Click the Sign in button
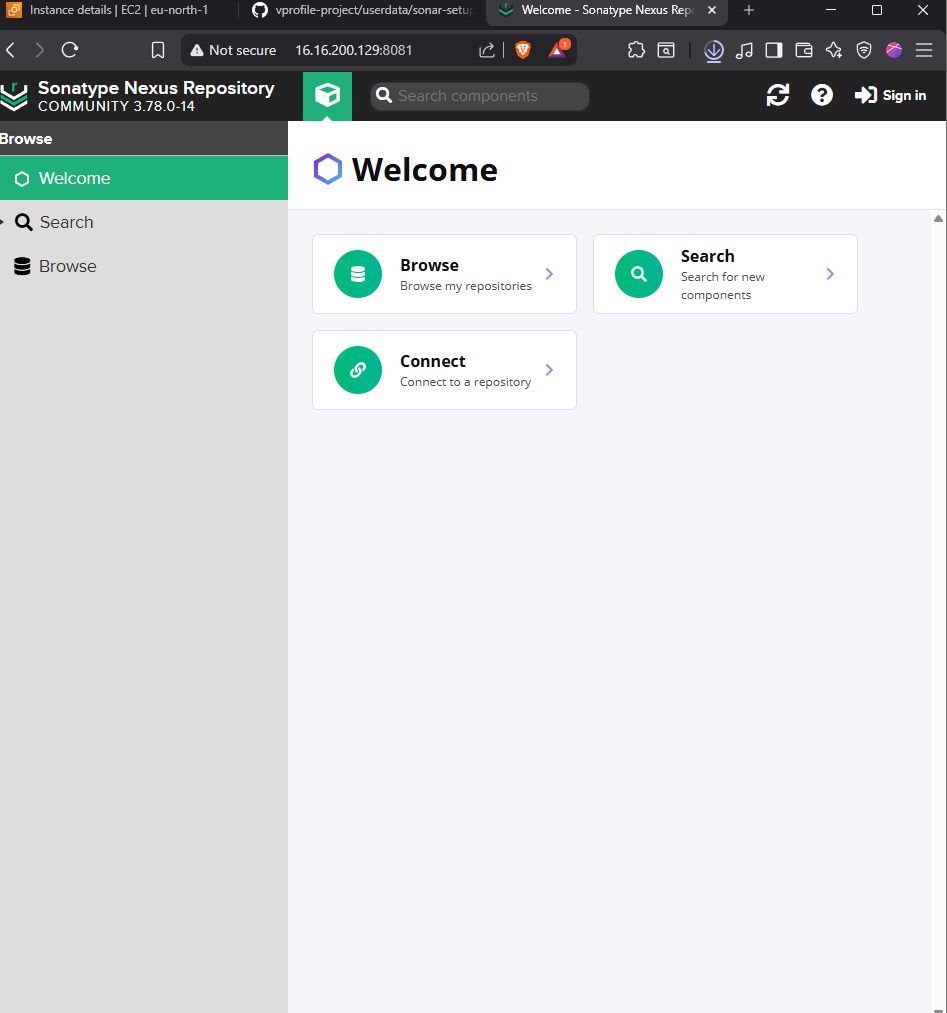The height and width of the screenshot is (1013, 947). (890, 96)
